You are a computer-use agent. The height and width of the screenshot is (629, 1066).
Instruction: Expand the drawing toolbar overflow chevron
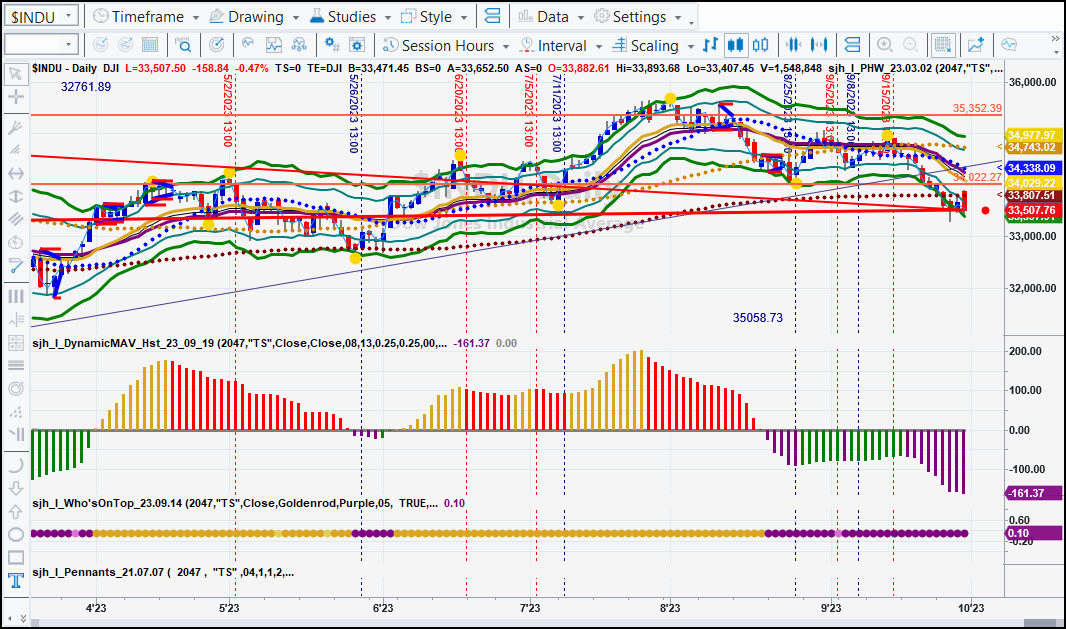point(22,618)
